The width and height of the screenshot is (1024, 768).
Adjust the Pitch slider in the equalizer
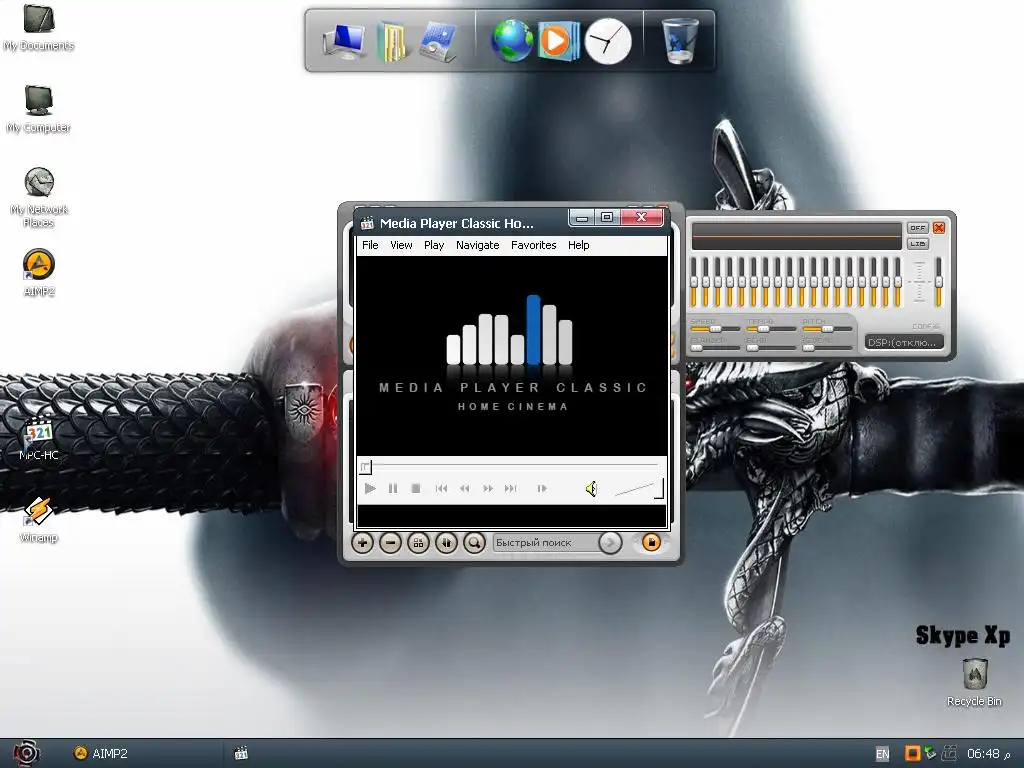click(827, 329)
